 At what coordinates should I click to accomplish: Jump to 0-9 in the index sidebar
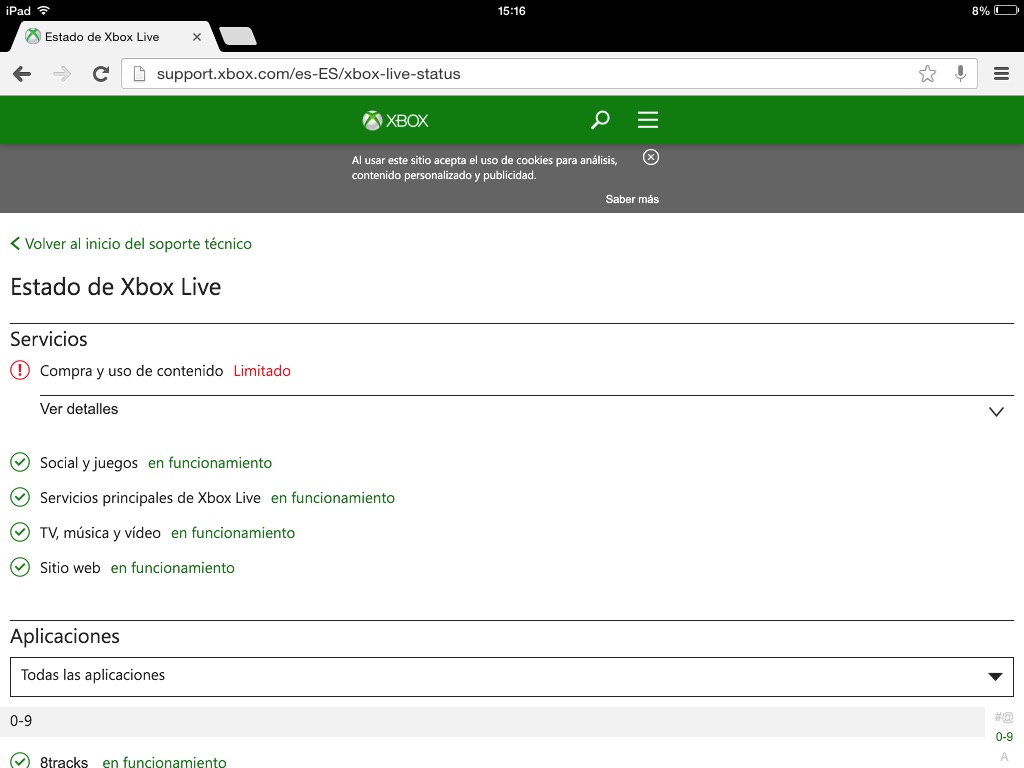tap(1004, 737)
